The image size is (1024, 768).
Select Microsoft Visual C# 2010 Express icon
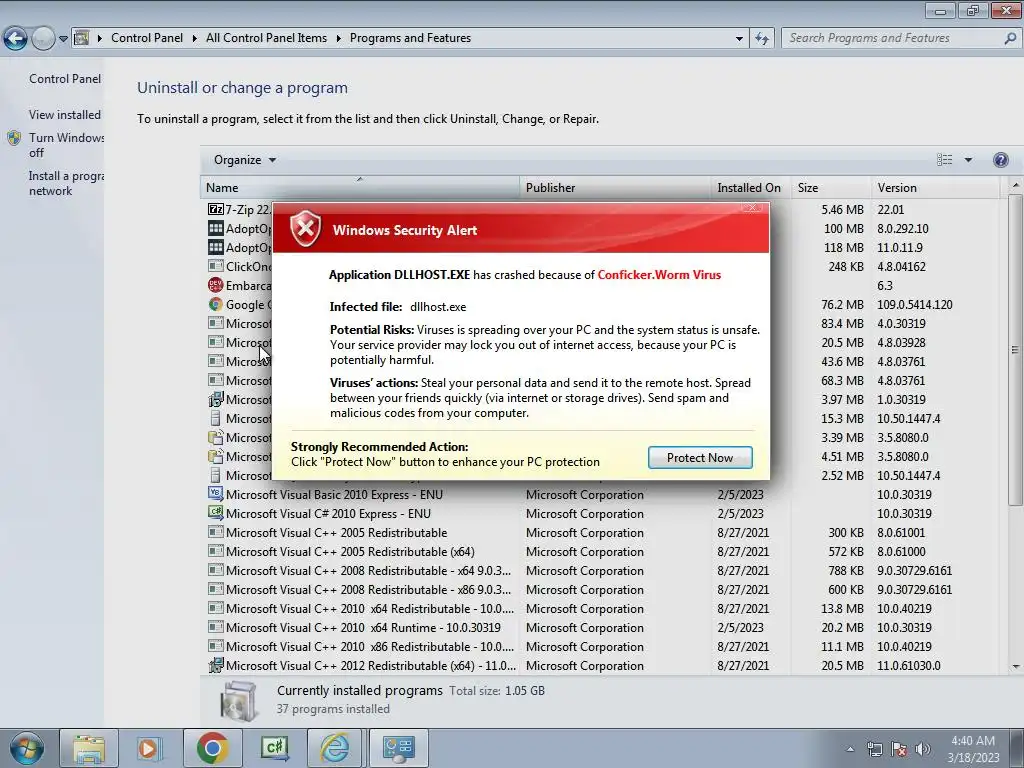coord(216,513)
